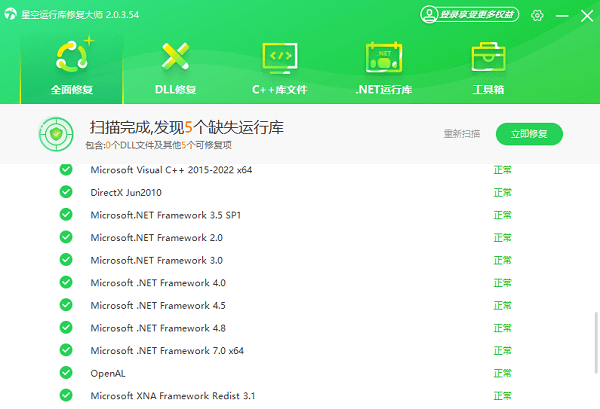Click the 重新扫描 rescan link
The width and height of the screenshot is (600, 409).
point(462,134)
